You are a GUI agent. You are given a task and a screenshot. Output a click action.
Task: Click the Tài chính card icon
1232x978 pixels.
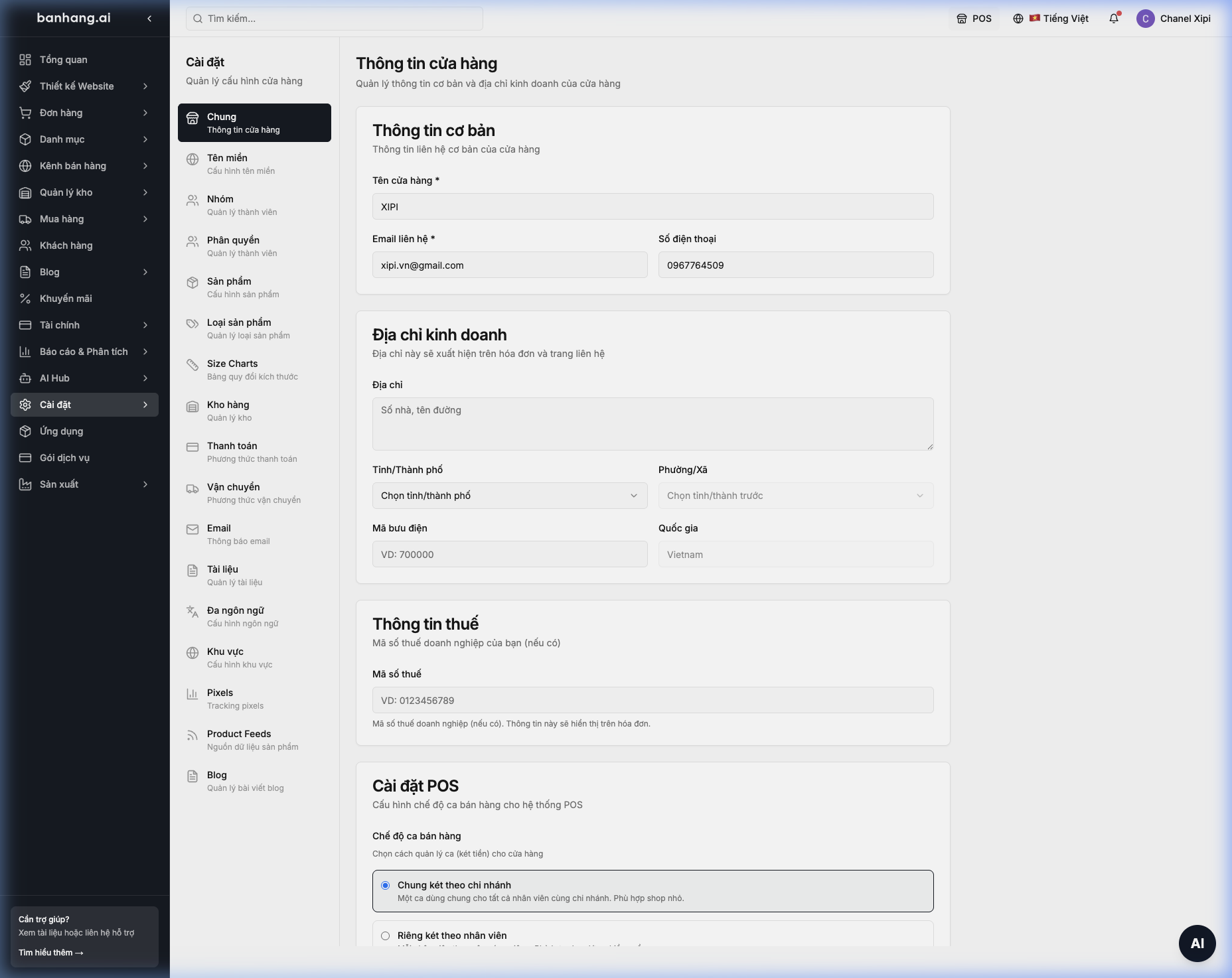pos(25,325)
